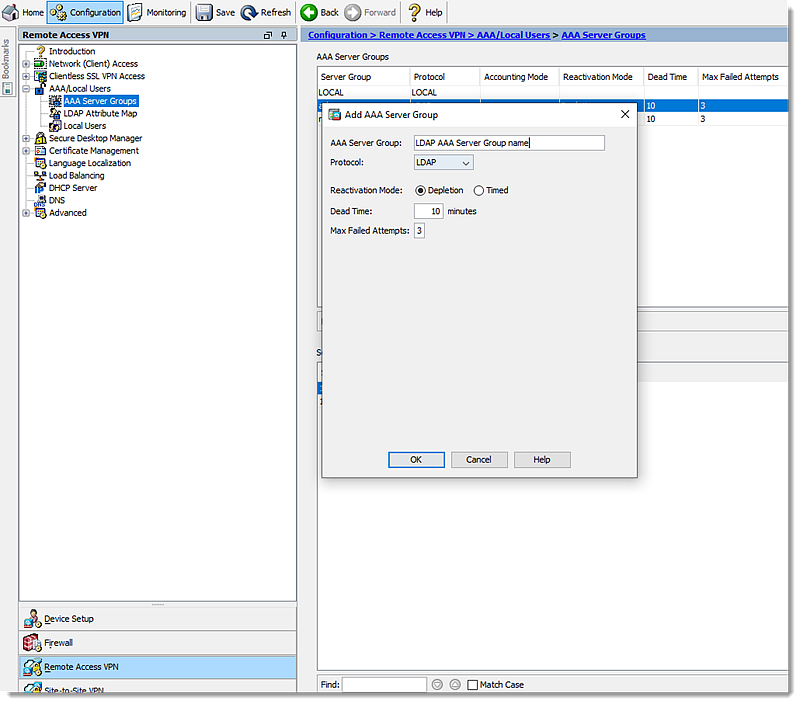Switch to the Monitoring view
The height and width of the screenshot is (704, 800).
[157, 12]
